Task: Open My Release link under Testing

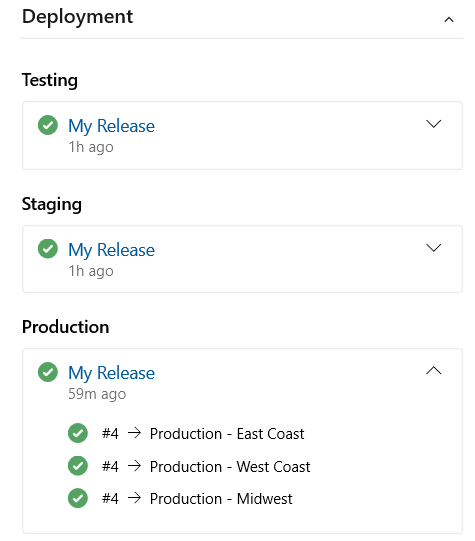Action: [111, 126]
